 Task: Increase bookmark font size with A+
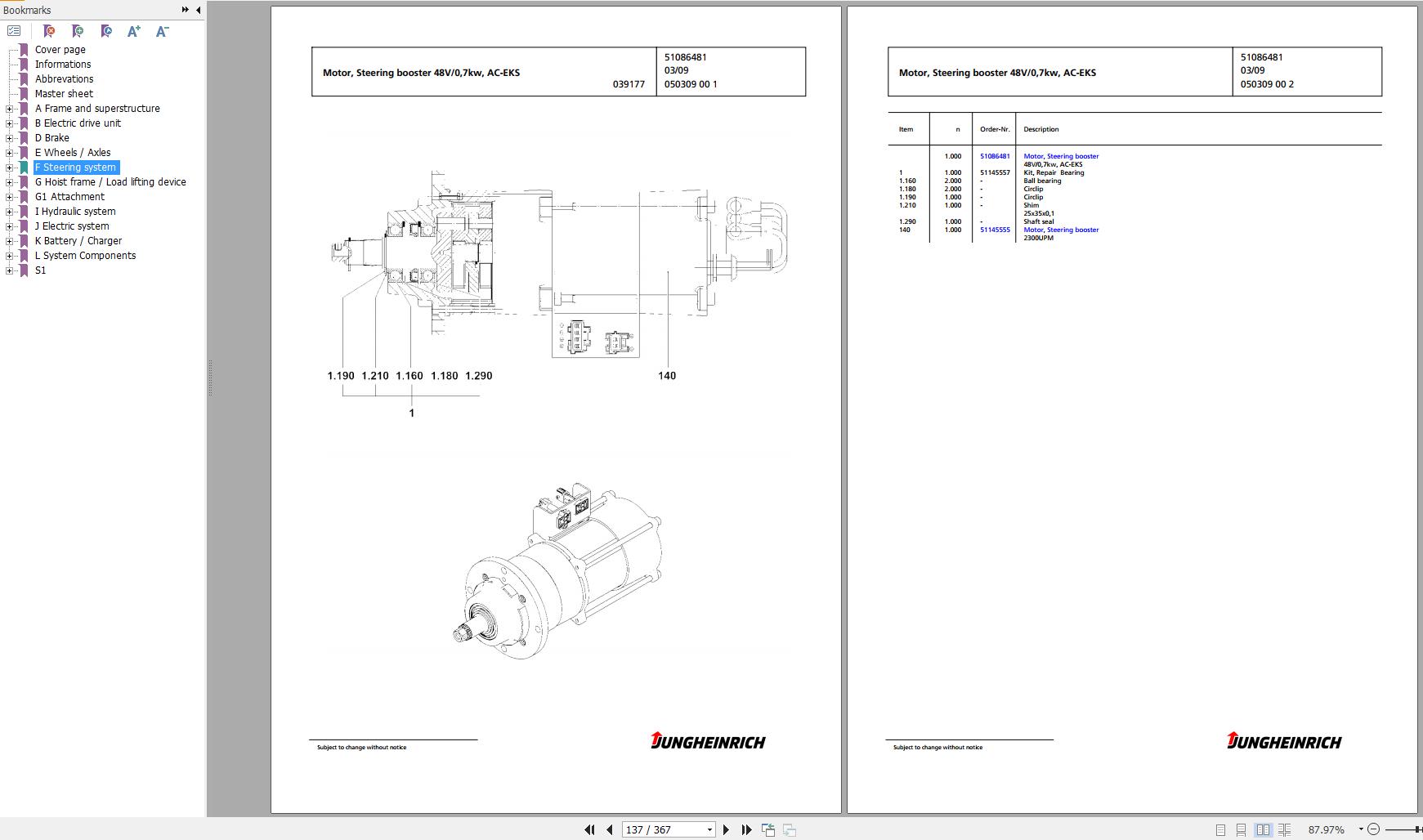134,31
